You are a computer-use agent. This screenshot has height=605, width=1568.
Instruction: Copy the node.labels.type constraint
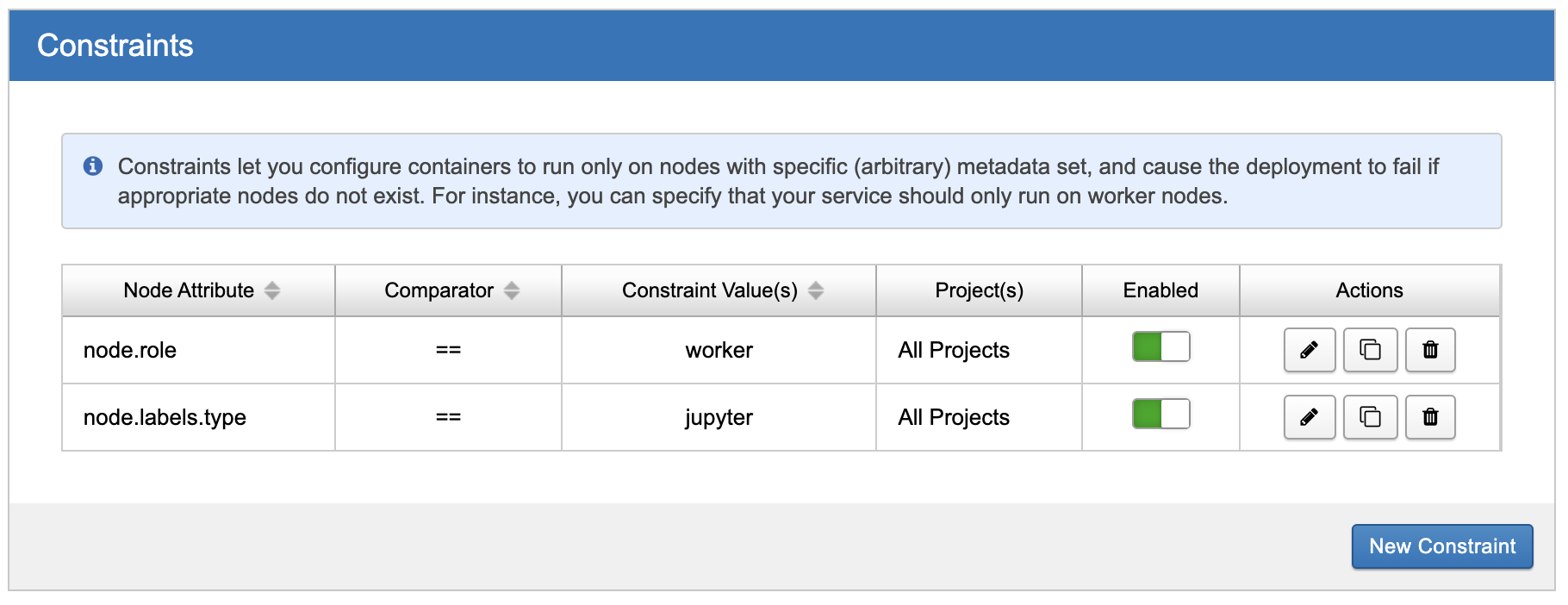(1370, 417)
